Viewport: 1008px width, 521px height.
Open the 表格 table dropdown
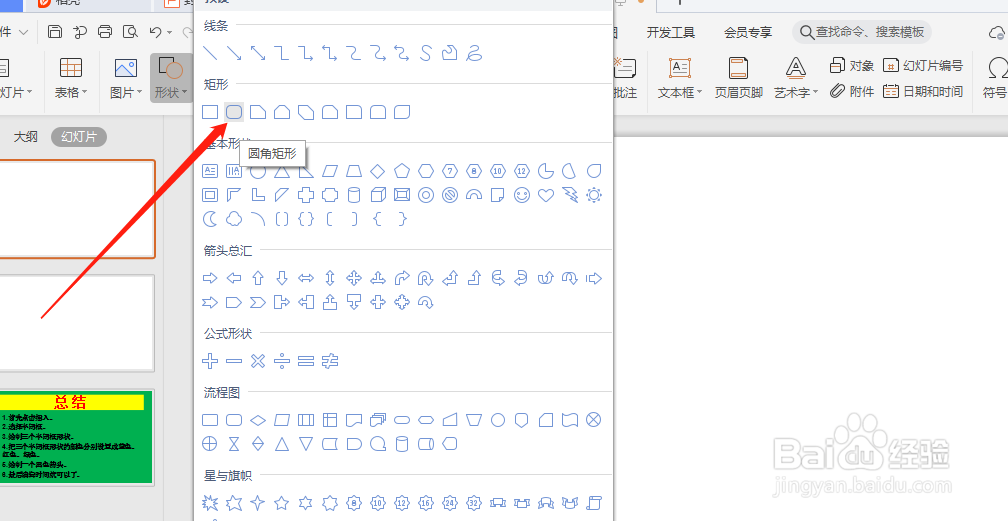[71, 78]
